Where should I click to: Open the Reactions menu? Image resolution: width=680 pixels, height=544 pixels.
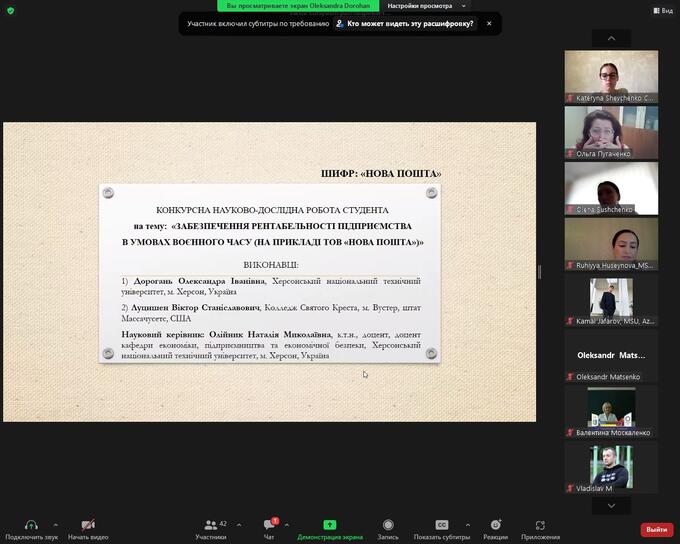pyautogui.click(x=495, y=525)
